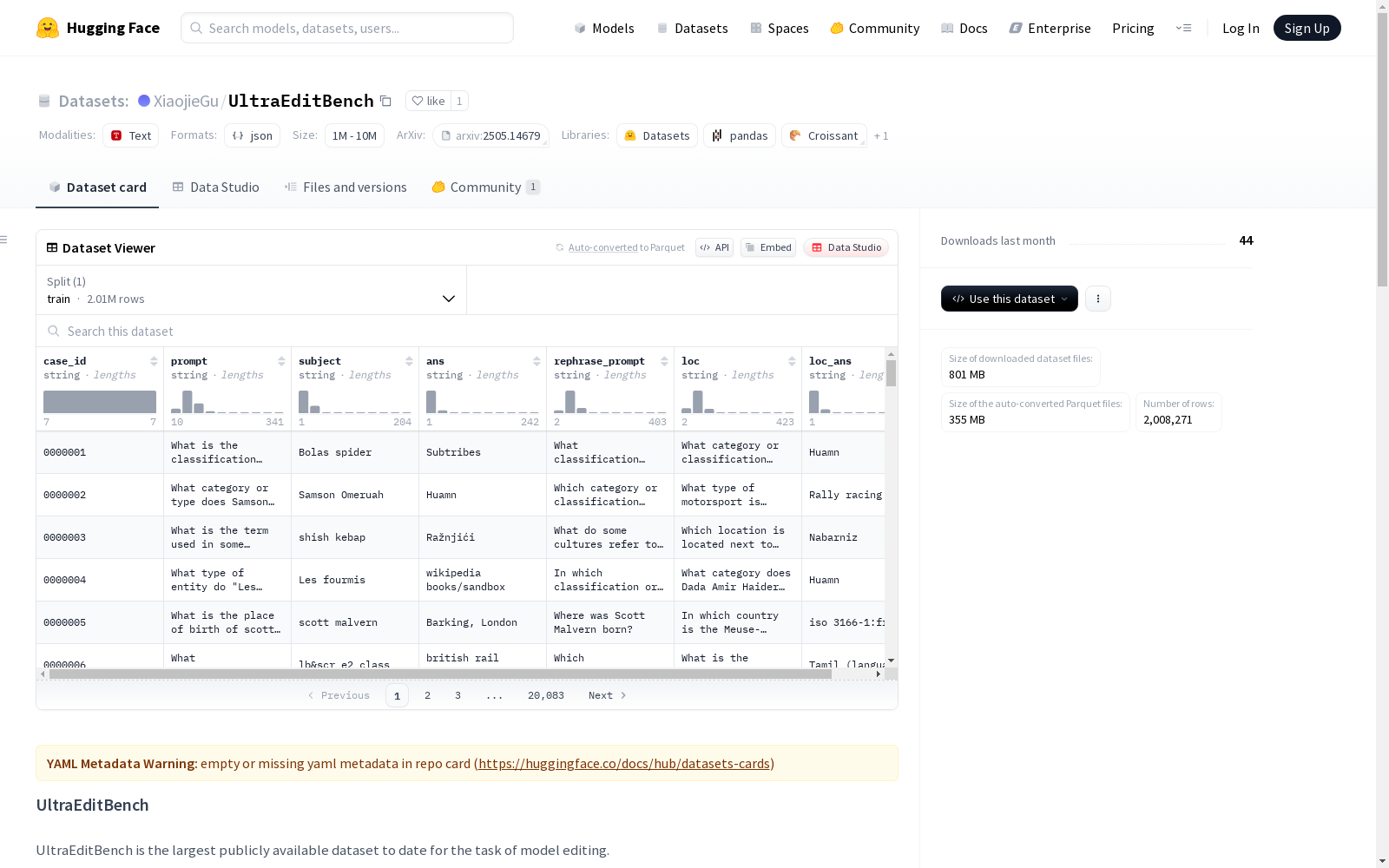
Task: Switch to the Dataset card tab
Action: [x=97, y=187]
